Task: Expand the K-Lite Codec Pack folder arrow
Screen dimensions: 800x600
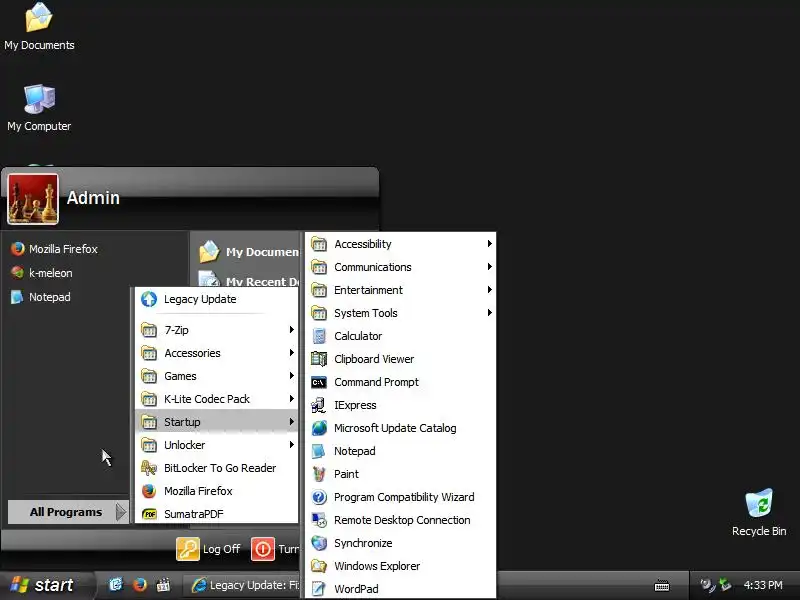Action: 291,399
